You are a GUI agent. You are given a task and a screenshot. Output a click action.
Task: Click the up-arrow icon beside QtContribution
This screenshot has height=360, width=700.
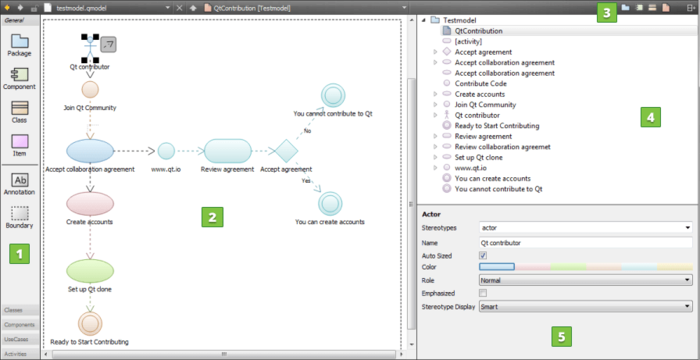coord(193,8)
